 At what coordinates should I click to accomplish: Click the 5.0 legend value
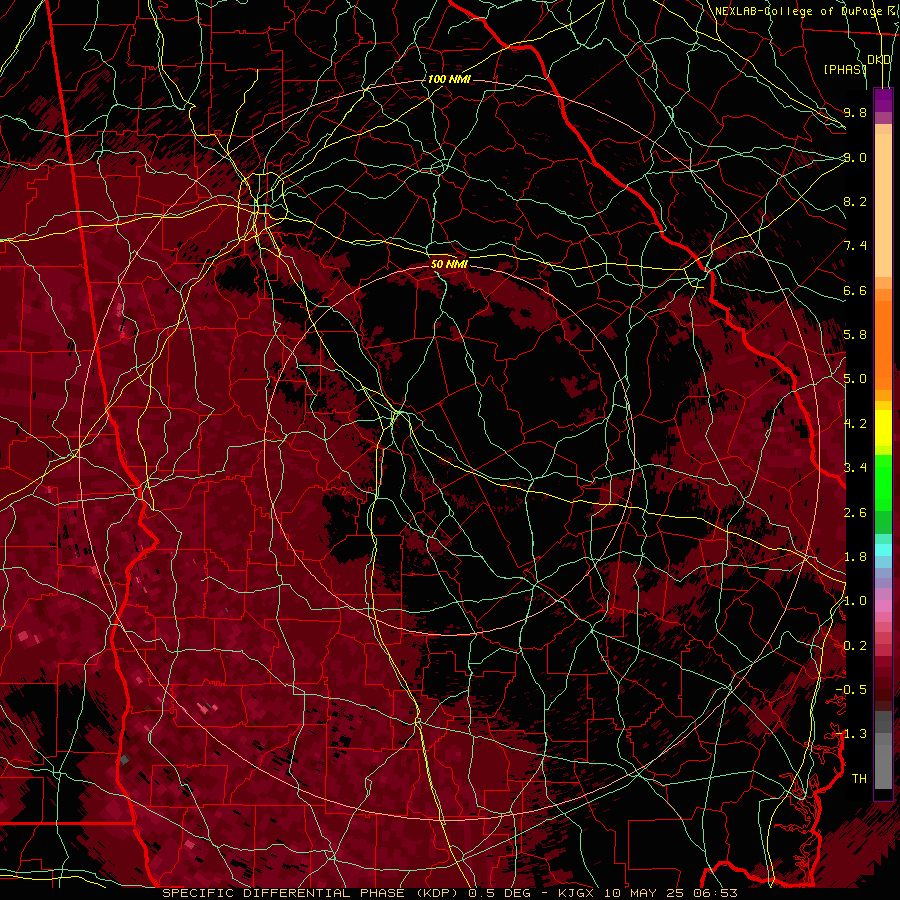coord(855,379)
